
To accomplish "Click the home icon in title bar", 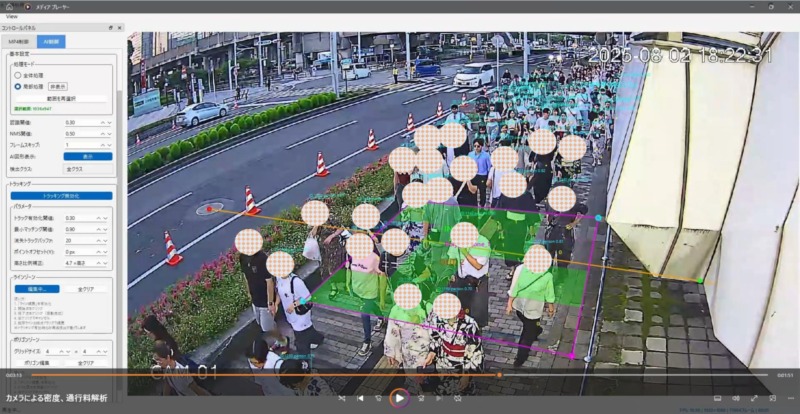I will pyautogui.click(x=7, y=6).
